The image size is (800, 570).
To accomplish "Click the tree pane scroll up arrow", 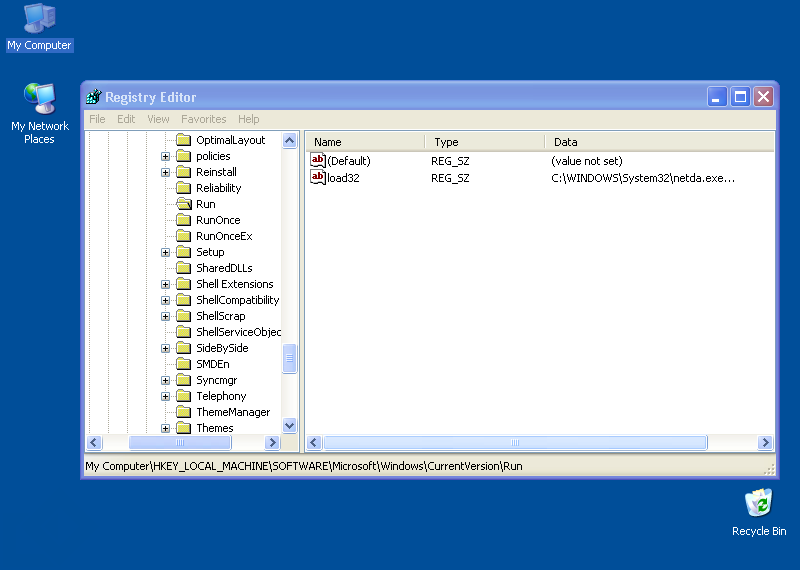I will pyautogui.click(x=289, y=140).
